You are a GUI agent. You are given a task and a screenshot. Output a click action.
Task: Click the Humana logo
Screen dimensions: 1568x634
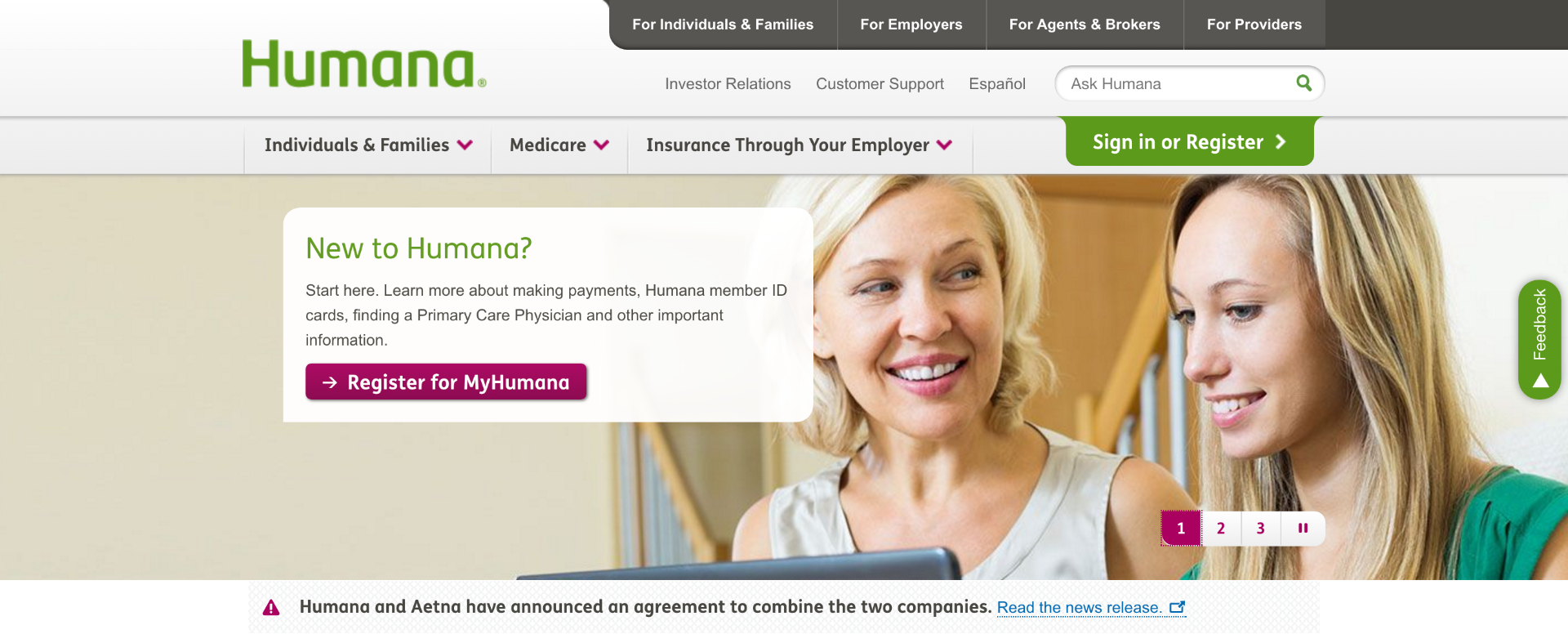tap(364, 64)
